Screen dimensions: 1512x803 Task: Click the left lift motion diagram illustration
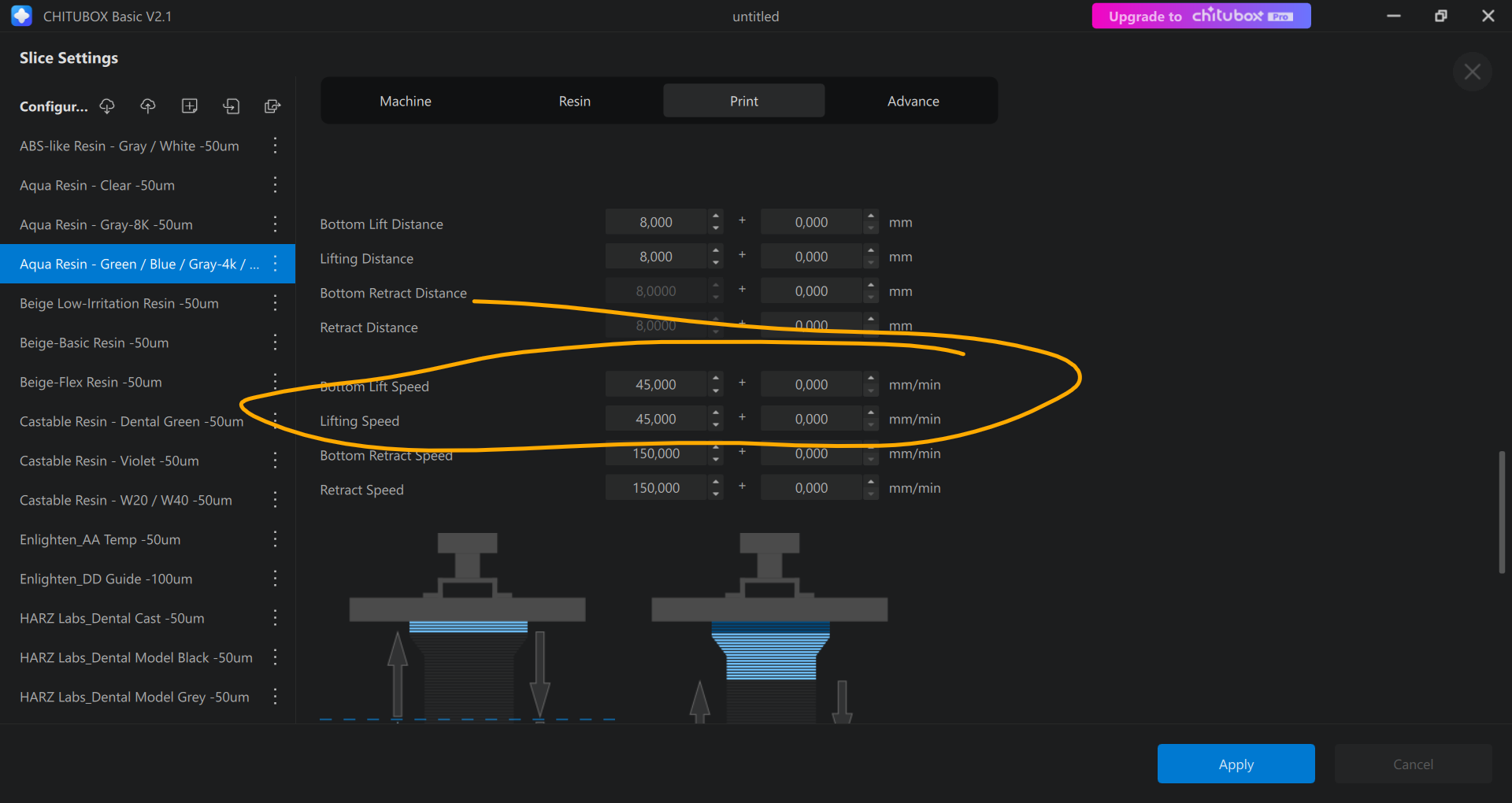click(468, 627)
